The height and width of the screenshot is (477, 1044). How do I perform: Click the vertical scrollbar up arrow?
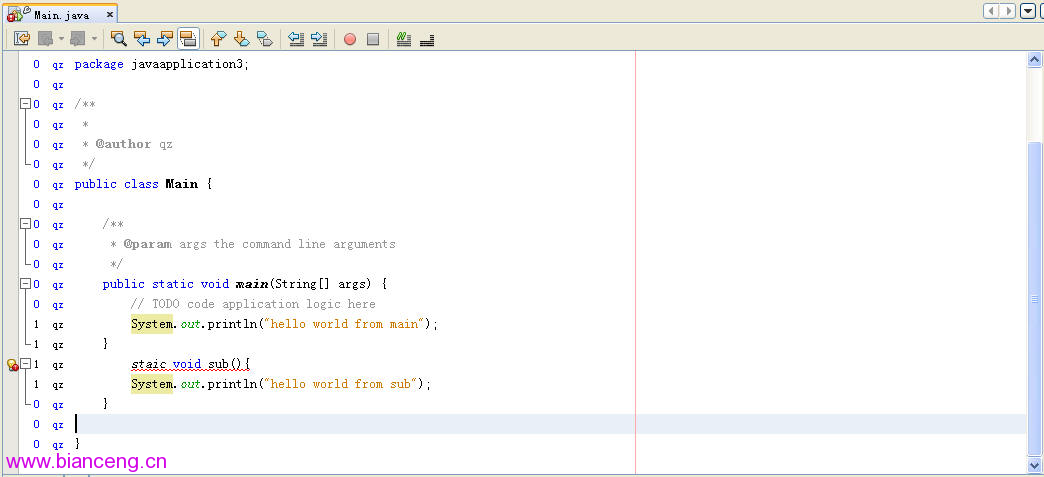coord(1034,60)
